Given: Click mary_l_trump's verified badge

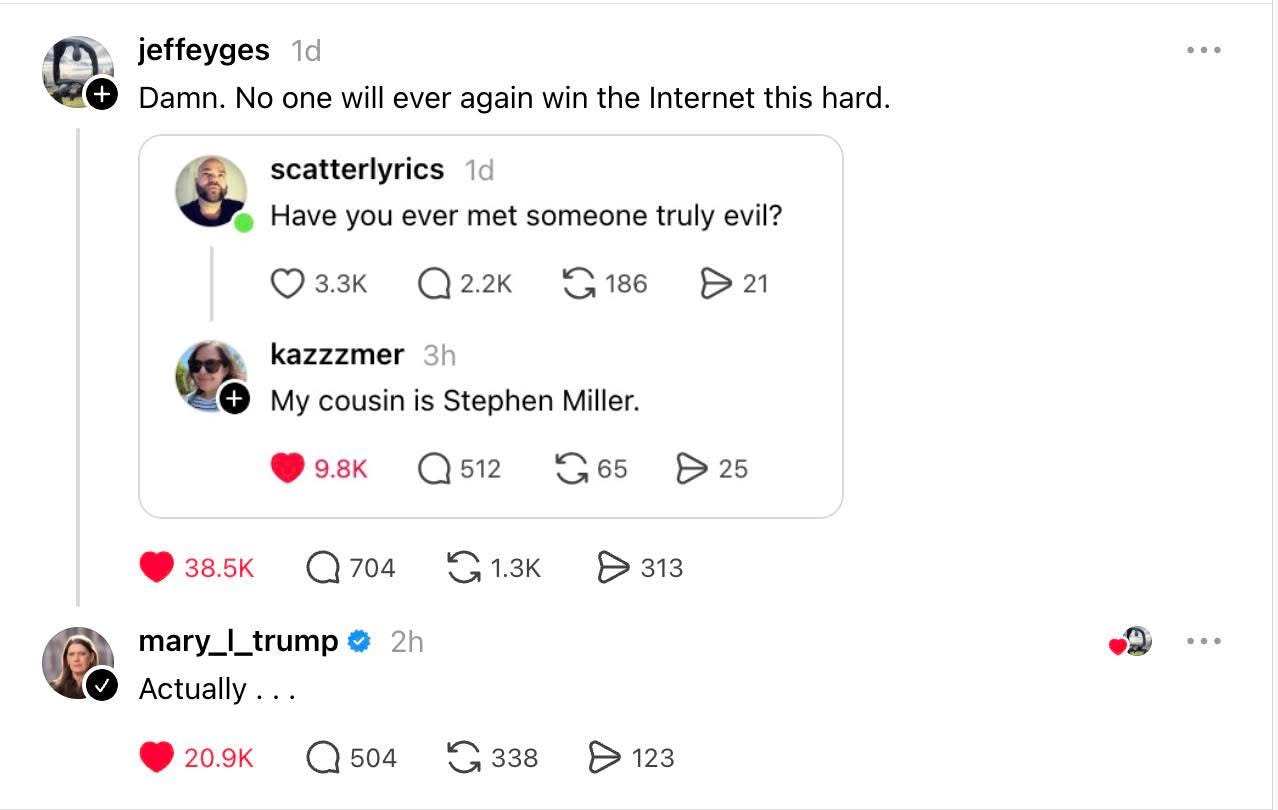Looking at the screenshot, I should point(358,640).
